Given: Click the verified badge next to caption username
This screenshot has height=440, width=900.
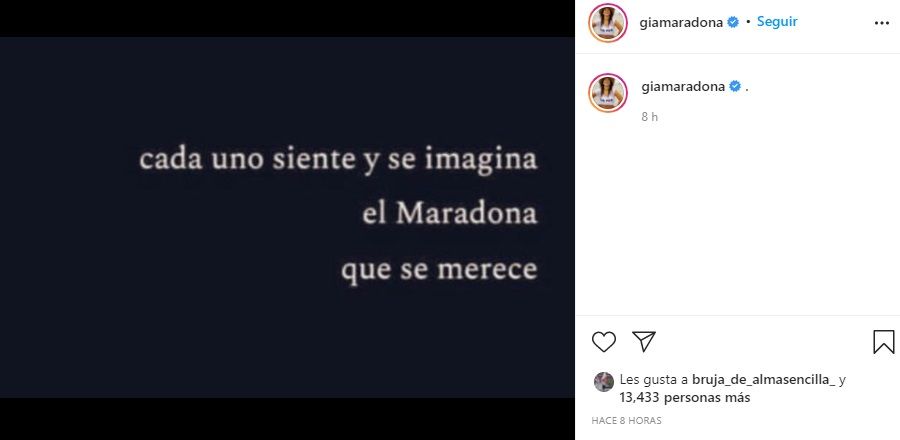Looking at the screenshot, I should click(x=735, y=87).
